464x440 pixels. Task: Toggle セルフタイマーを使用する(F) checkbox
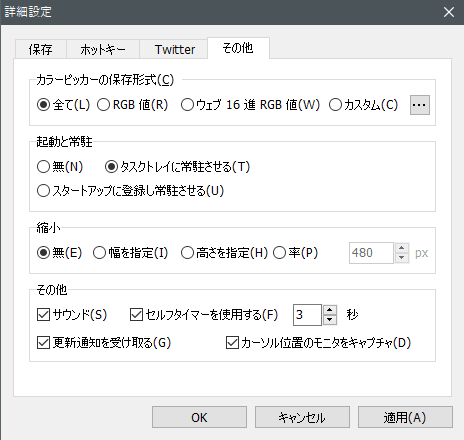click(204, 315)
